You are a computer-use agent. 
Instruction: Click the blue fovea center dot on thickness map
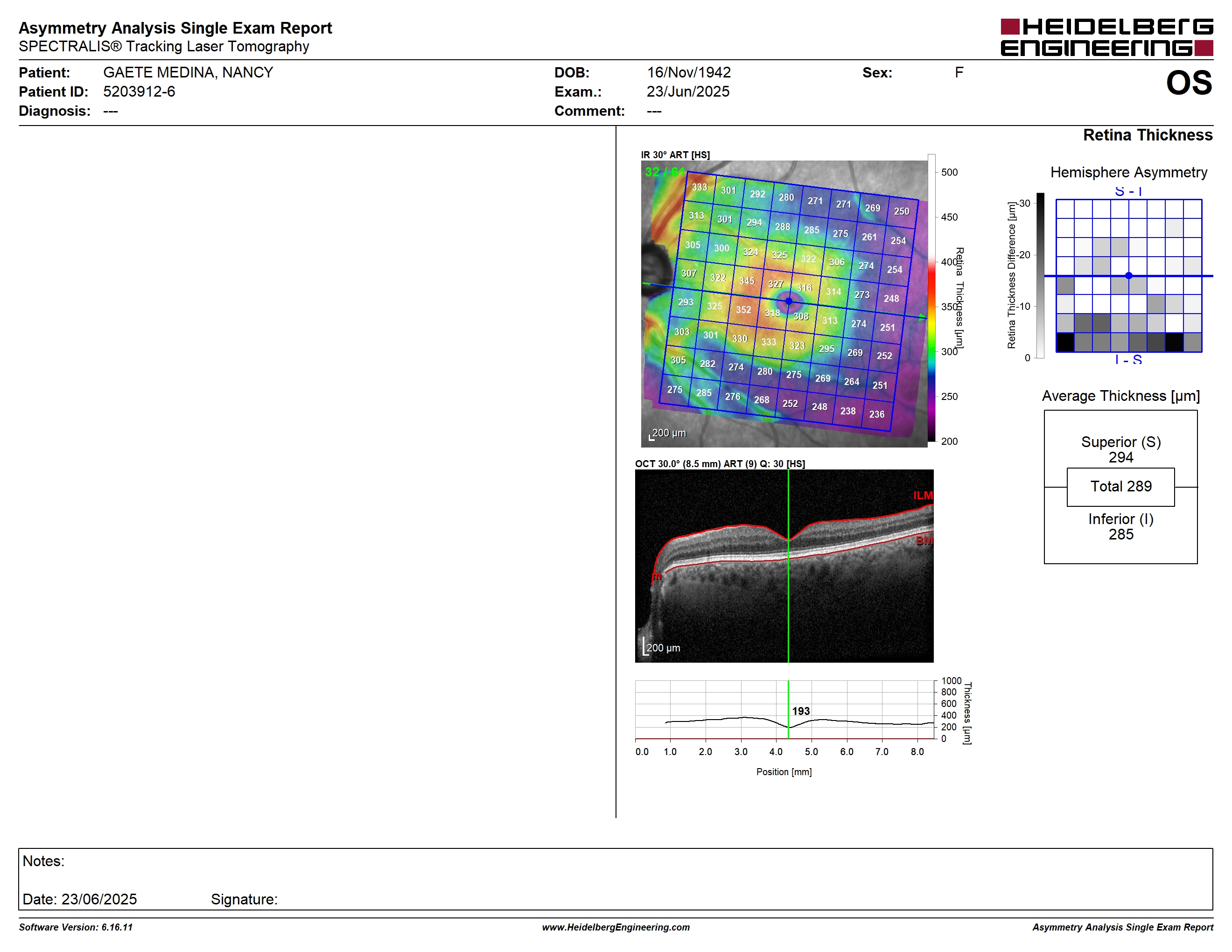[x=789, y=301]
